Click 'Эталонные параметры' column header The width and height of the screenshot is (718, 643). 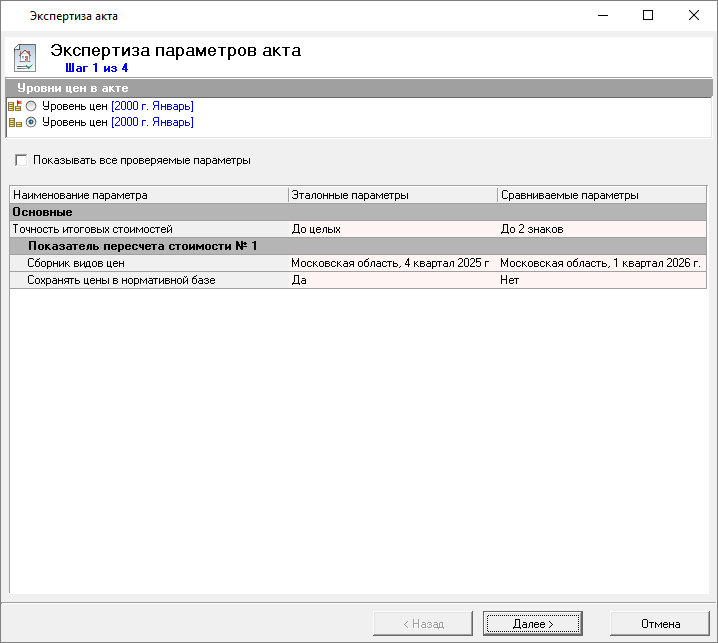coord(392,195)
